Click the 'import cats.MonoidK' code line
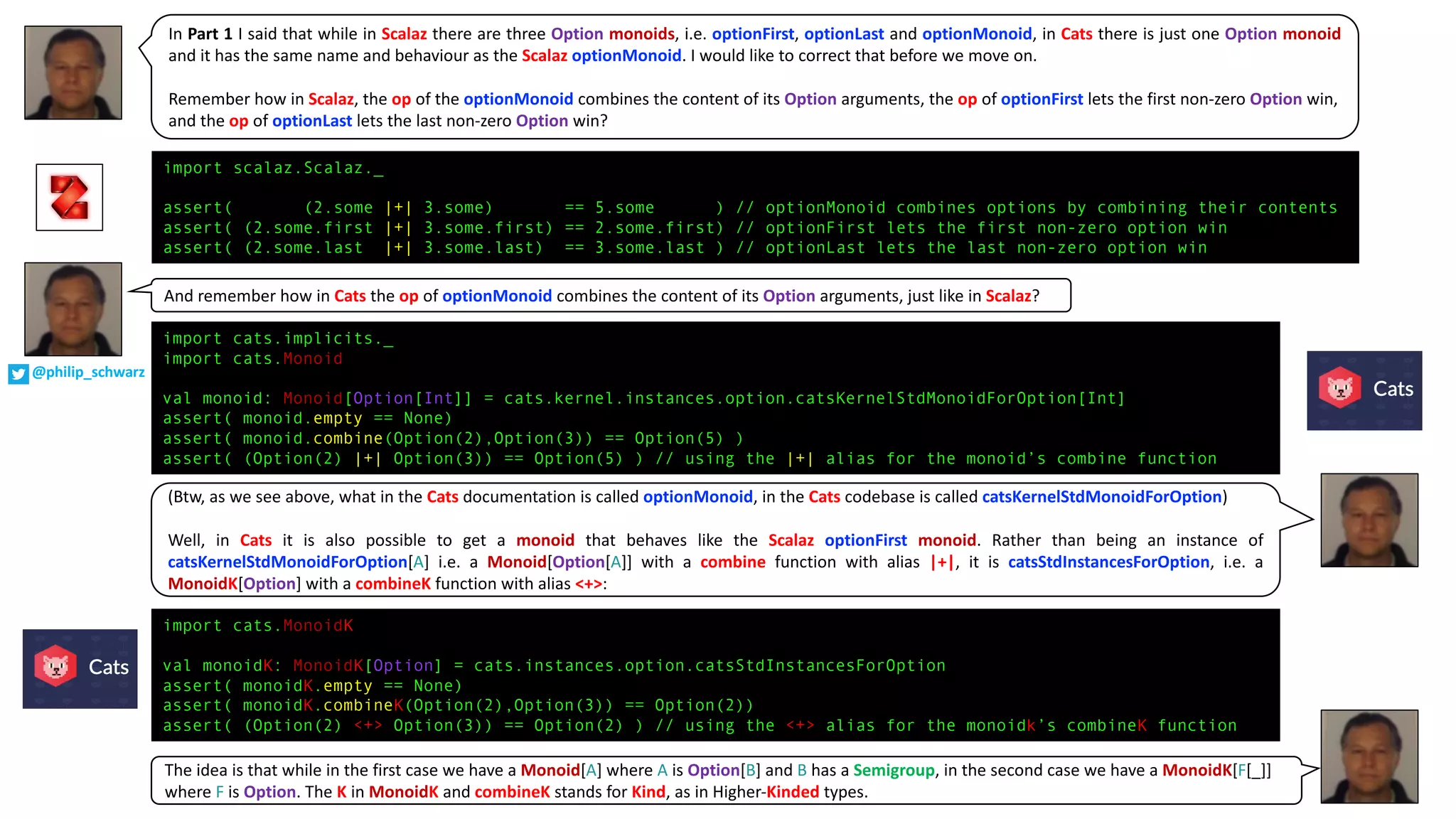Screen dimensions: 1456x819 click(257, 626)
